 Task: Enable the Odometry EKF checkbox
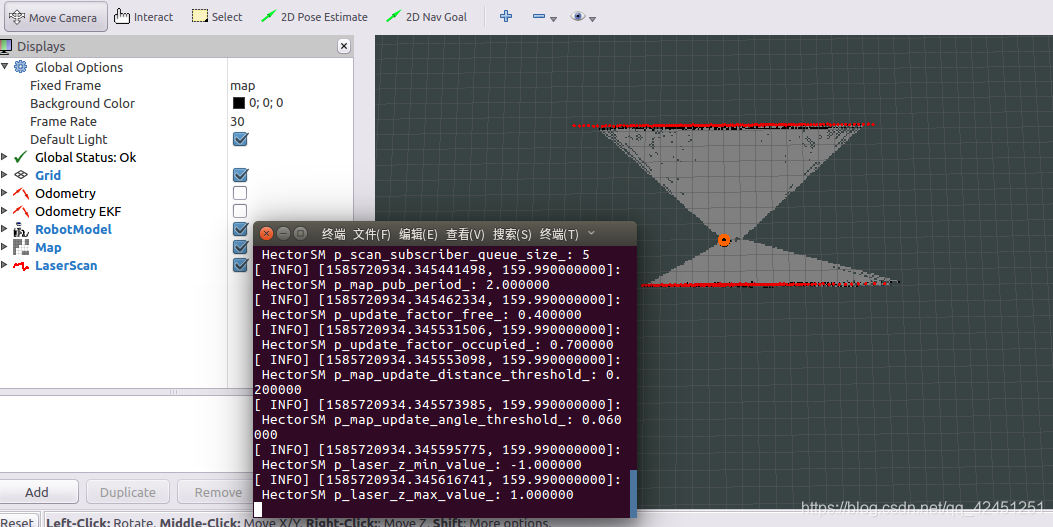click(x=240, y=211)
